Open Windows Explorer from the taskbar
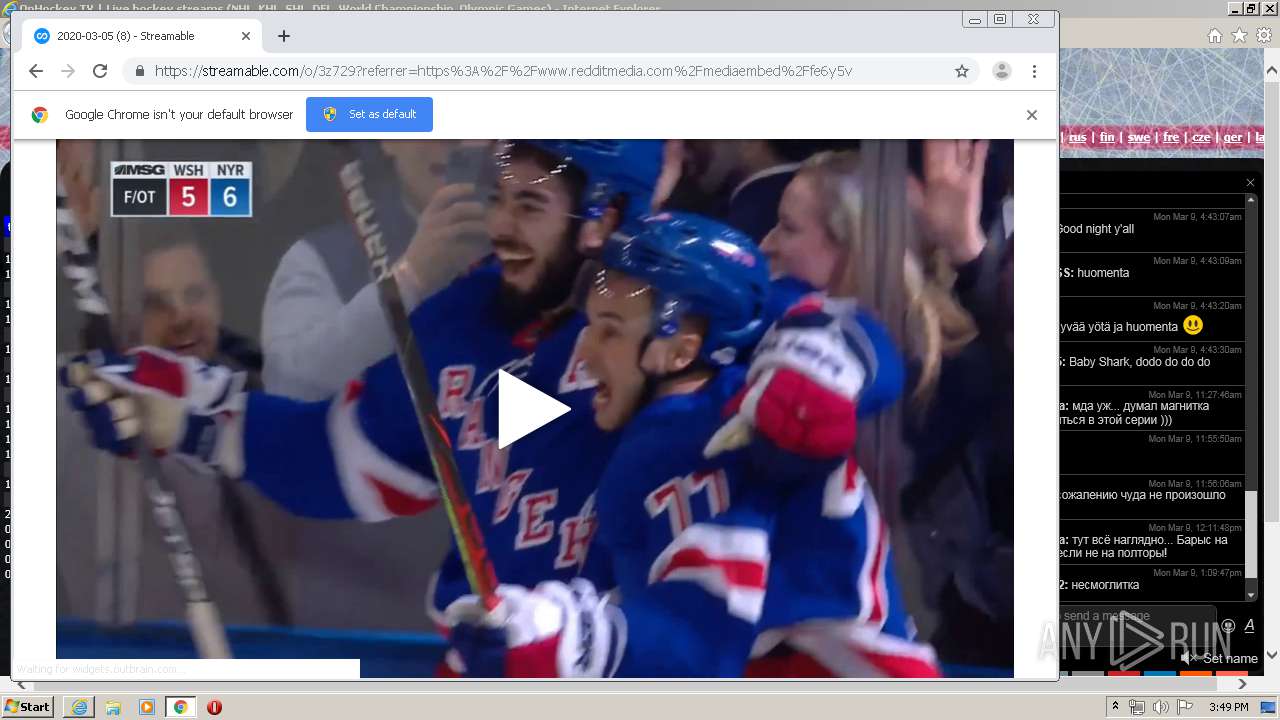The width and height of the screenshot is (1280, 720). click(113, 707)
